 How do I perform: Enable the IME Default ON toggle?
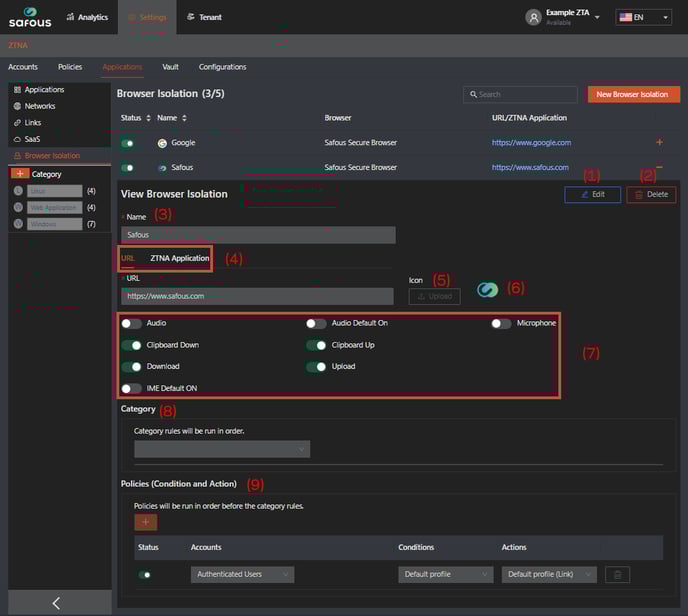(131, 388)
